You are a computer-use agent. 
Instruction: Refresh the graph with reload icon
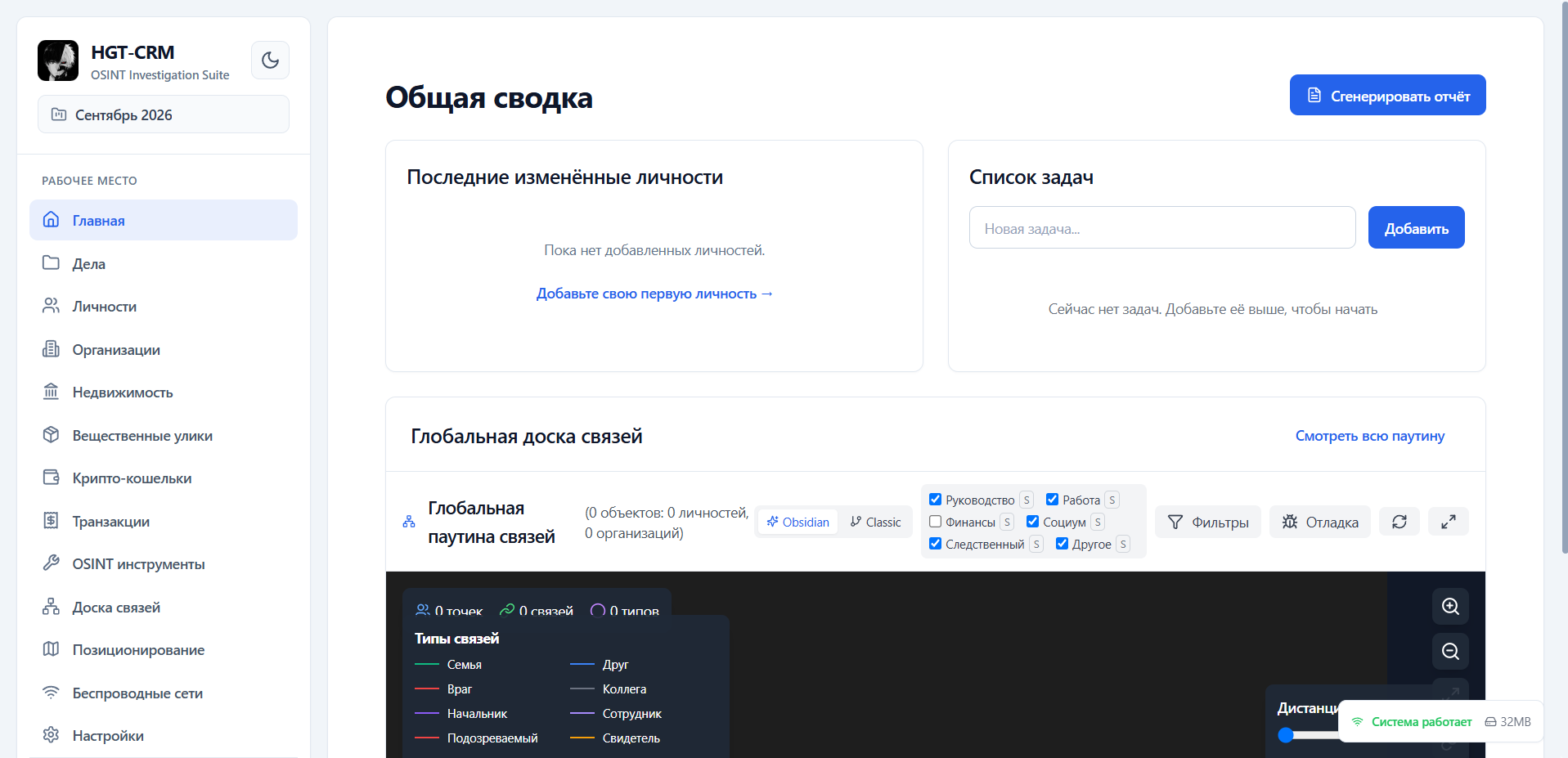coord(1400,522)
